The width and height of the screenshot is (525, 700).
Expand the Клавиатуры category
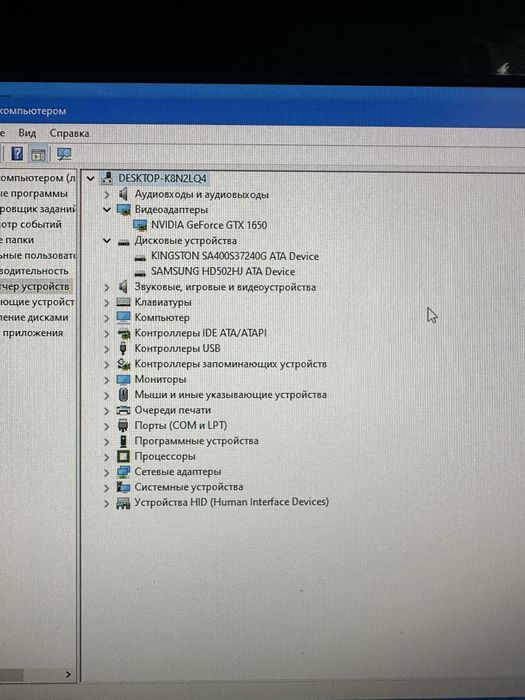[x=107, y=303]
